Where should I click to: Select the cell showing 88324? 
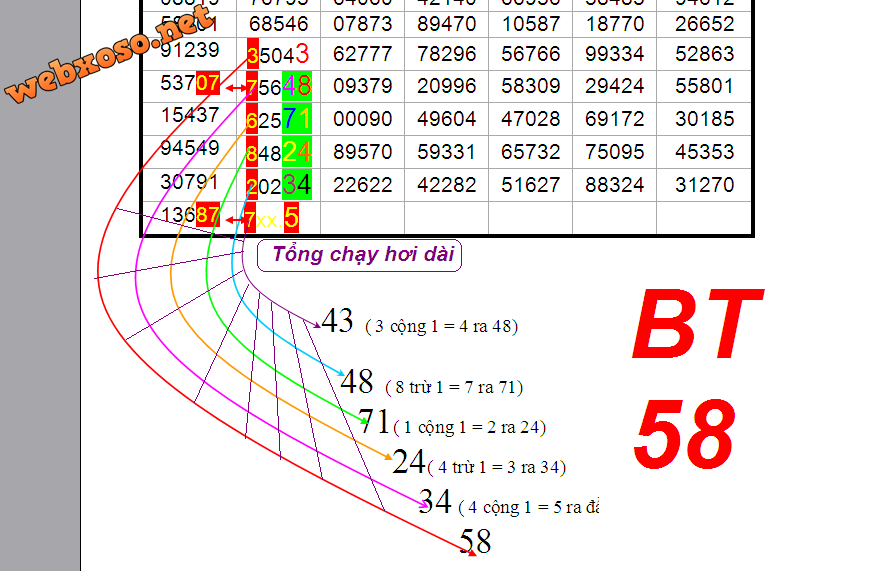615,185
